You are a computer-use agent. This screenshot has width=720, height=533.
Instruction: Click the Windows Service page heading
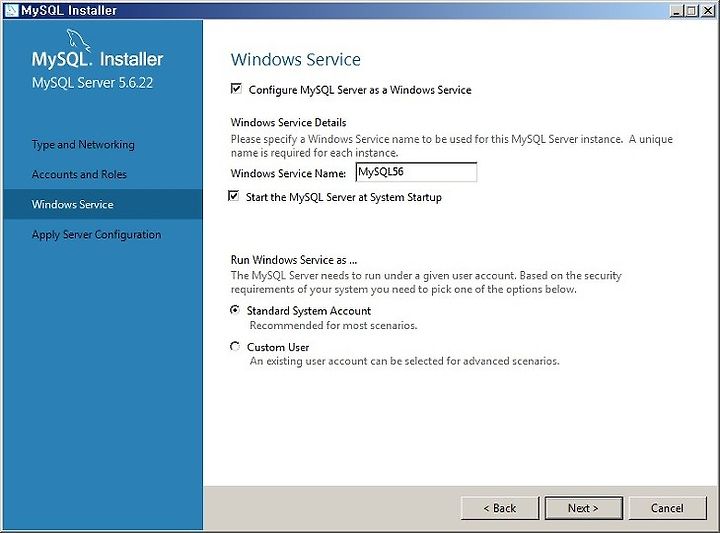pyautogui.click(x=296, y=60)
